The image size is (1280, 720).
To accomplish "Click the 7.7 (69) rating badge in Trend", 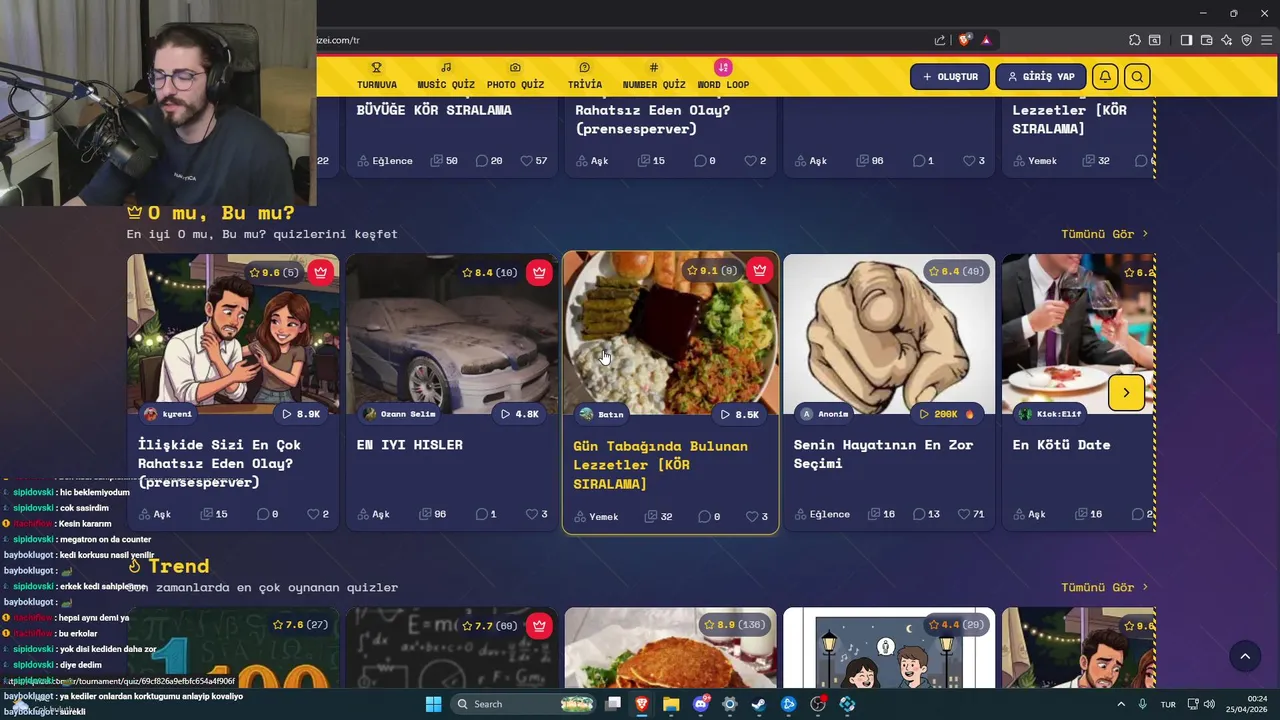I will pyautogui.click(x=490, y=626).
